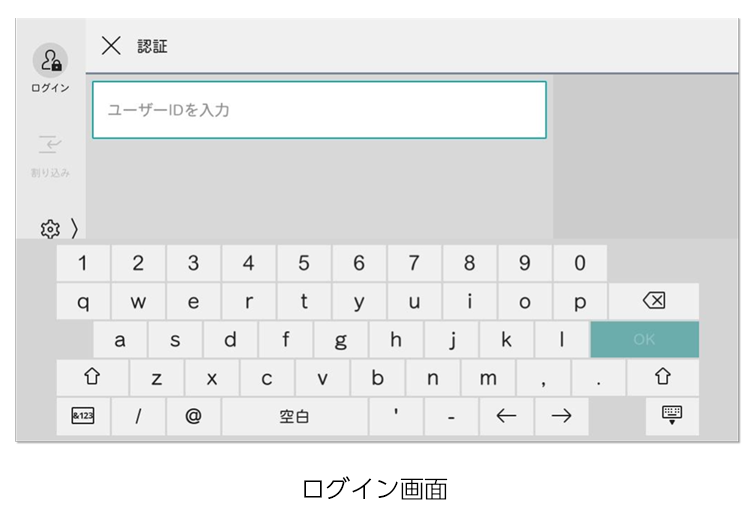
Task: Tap the 空白 space key
Action: point(295,416)
